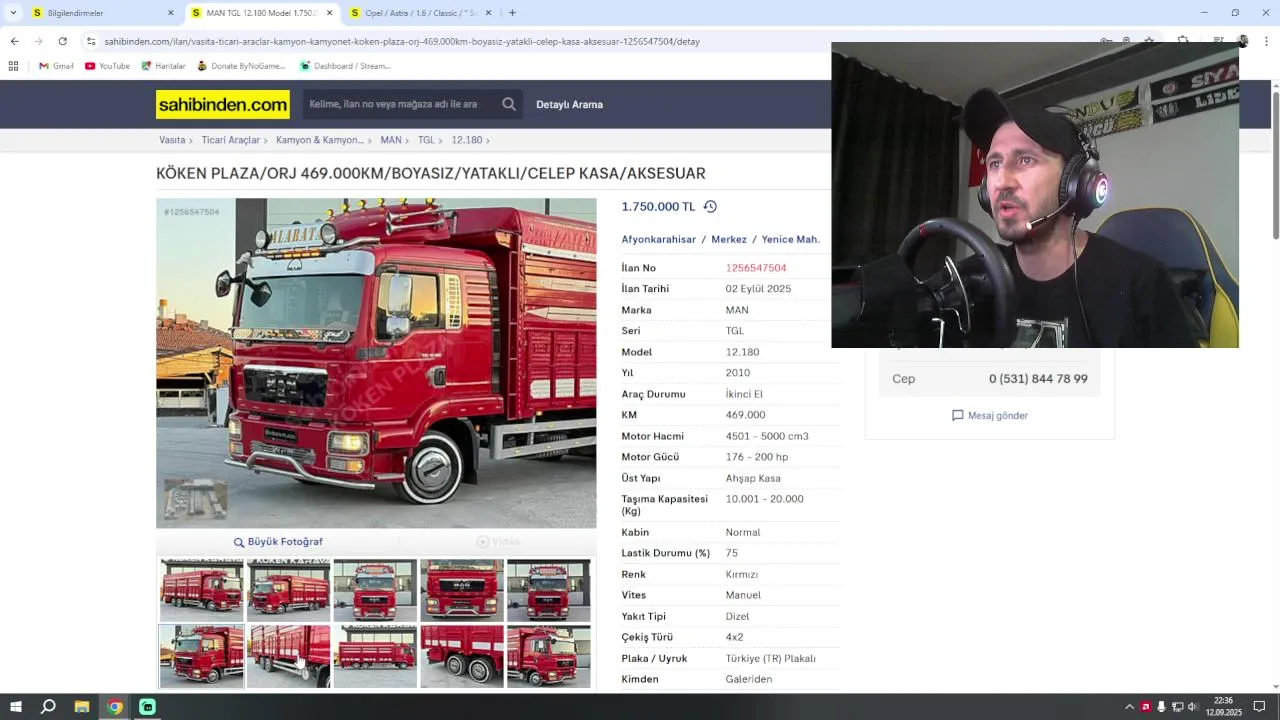Click the taskbar clock 22:36
Screen dimensions: 1280x720
pos(1223,701)
